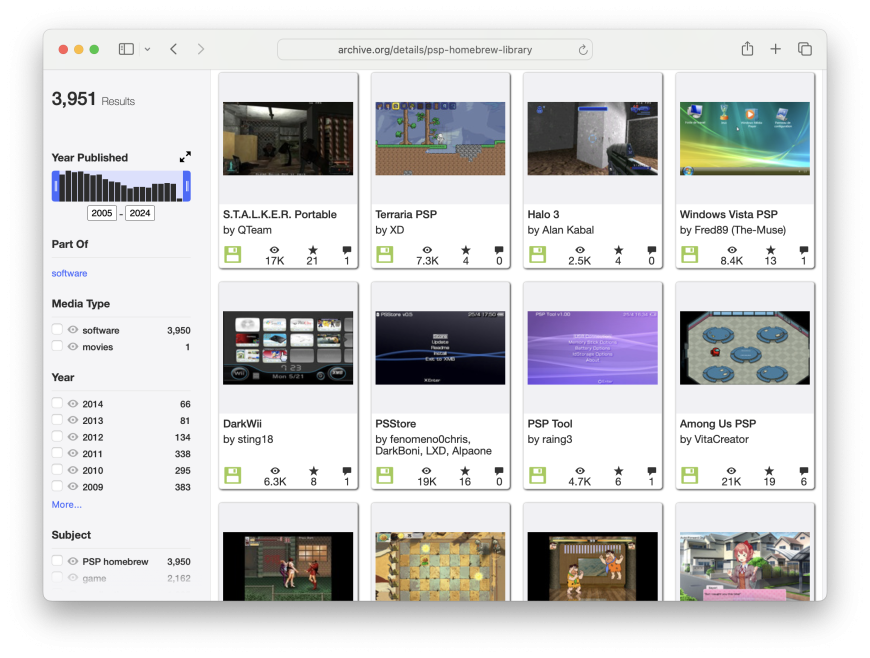Click Halo 3 views eye icon
This screenshot has height=658, width=870.
tap(579, 250)
